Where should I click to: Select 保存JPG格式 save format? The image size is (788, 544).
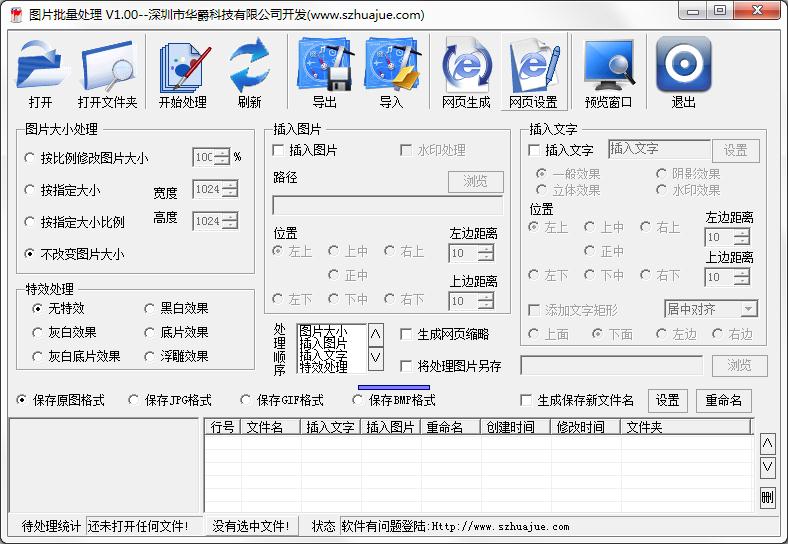(170, 400)
